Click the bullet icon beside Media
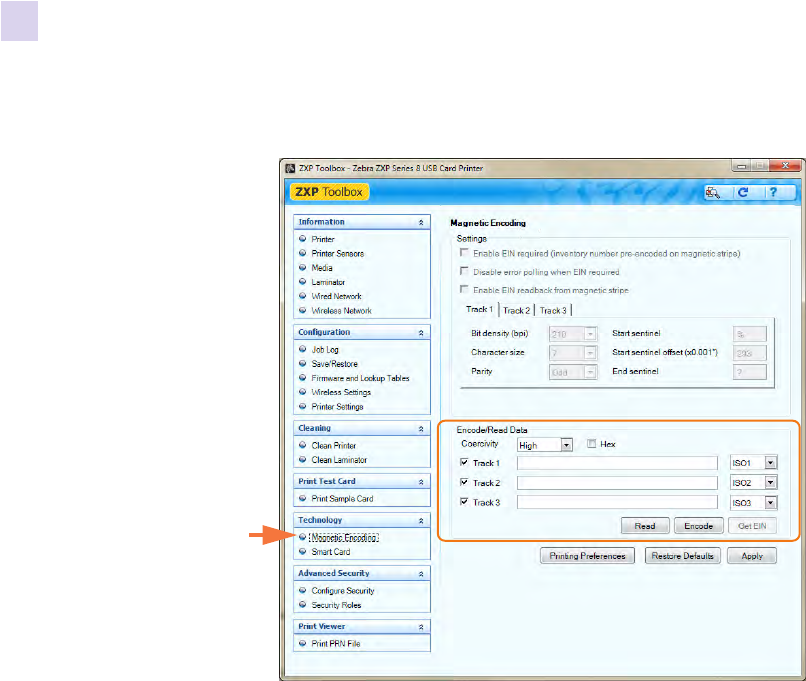Viewport: 806px width, 681px height. click(303, 267)
